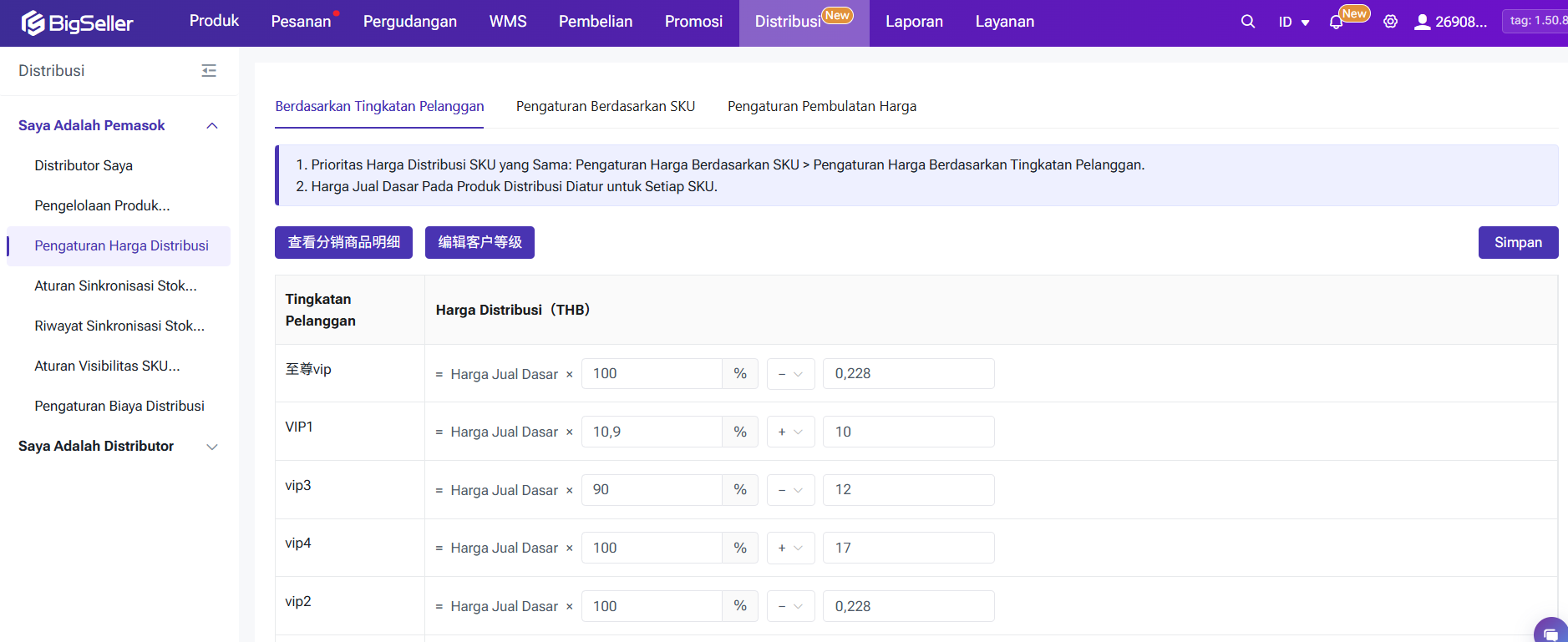This screenshot has width=1568, height=642.
Task: Open the operator dropdown for vip3 row
Action: pyautogui.click(x=790, y=490)
